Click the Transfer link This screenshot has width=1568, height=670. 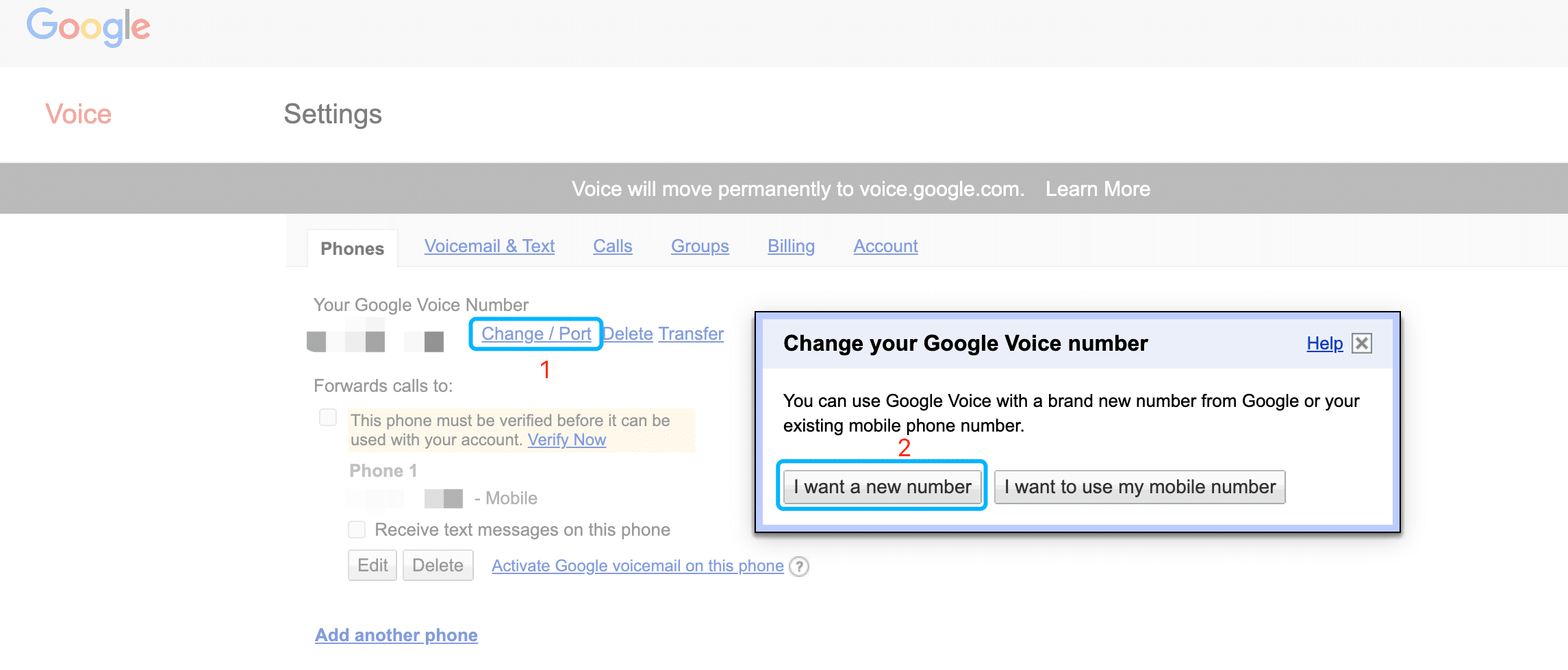coord(691,334)
